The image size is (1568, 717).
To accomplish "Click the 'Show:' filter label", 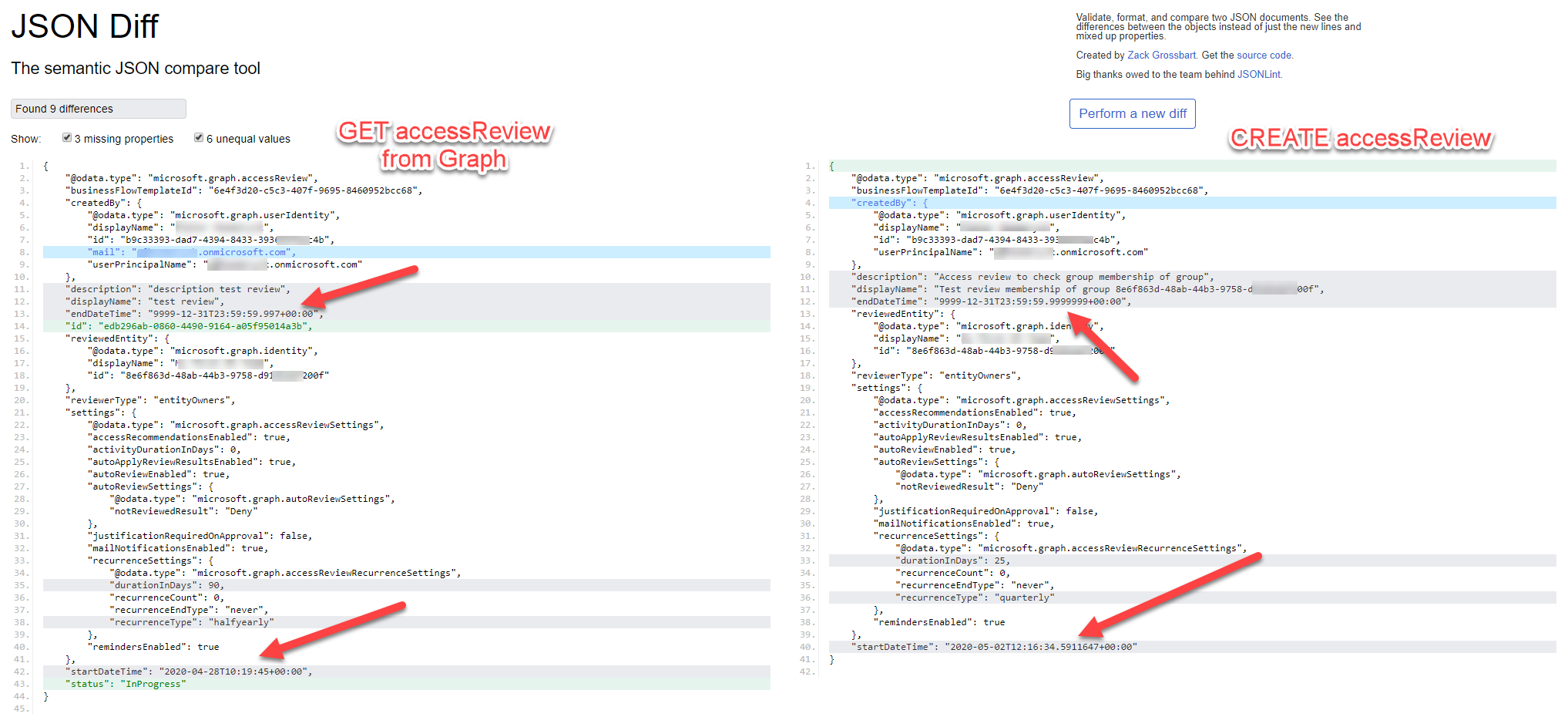I will pos(26,139).
